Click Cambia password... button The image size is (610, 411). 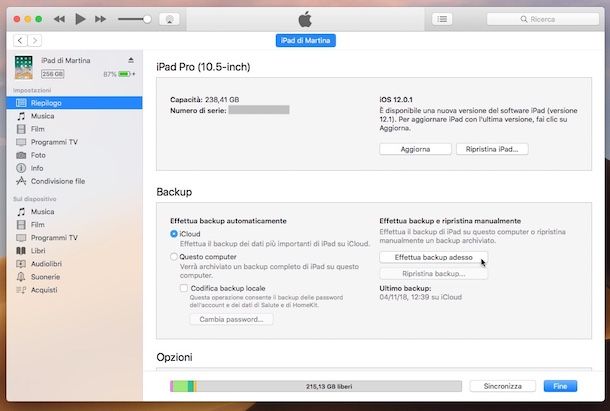(x=231, y=319)
